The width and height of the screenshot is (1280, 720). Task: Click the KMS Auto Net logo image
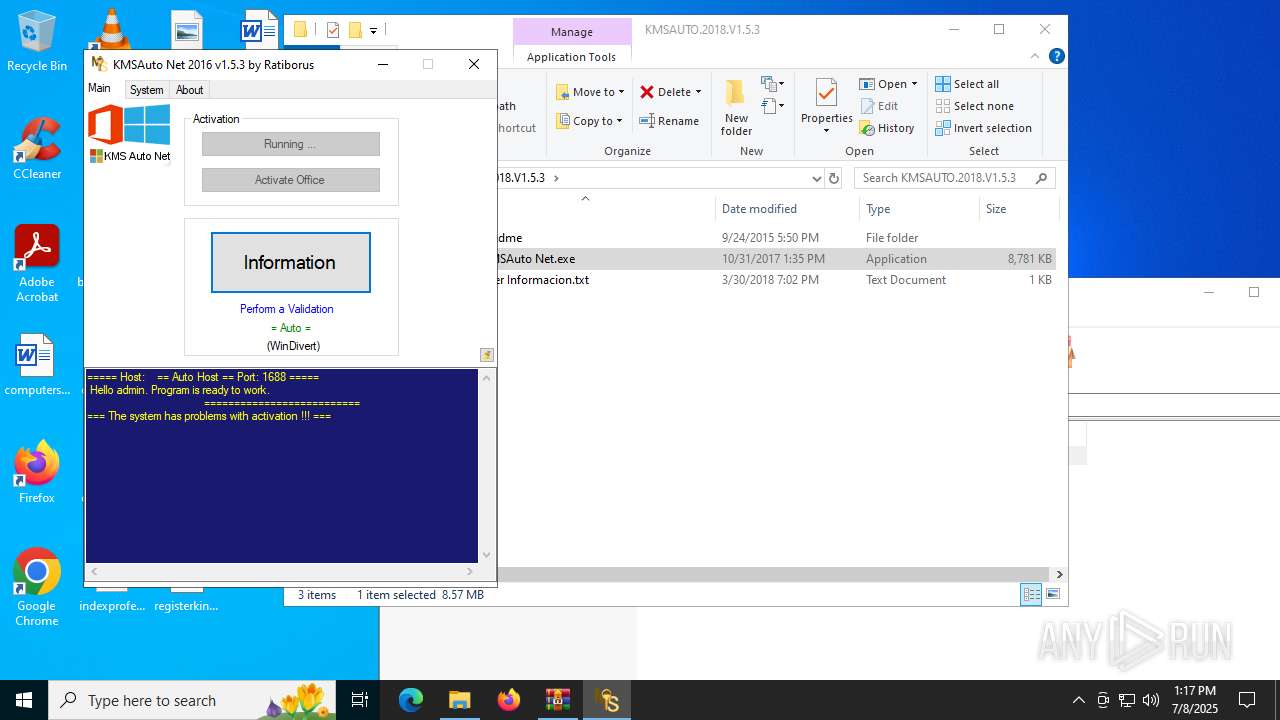(130, 134)
